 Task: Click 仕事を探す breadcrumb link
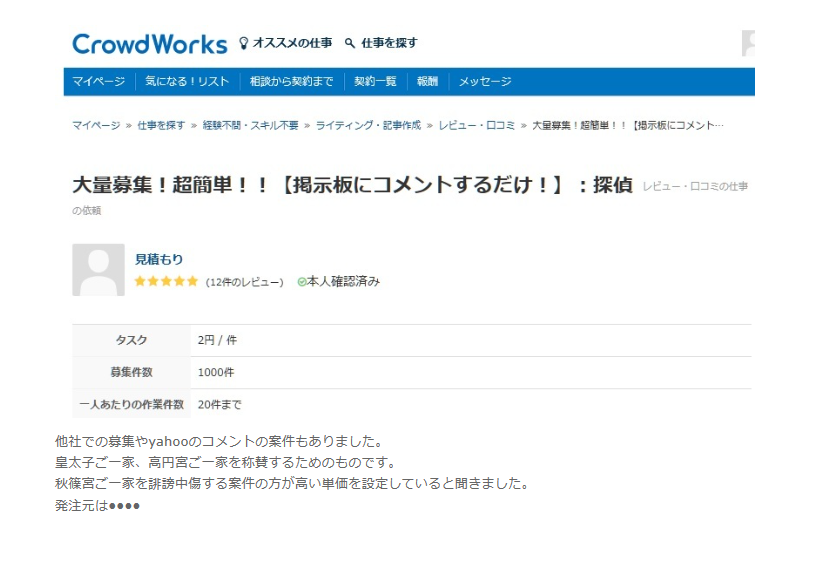click(161, 126)
